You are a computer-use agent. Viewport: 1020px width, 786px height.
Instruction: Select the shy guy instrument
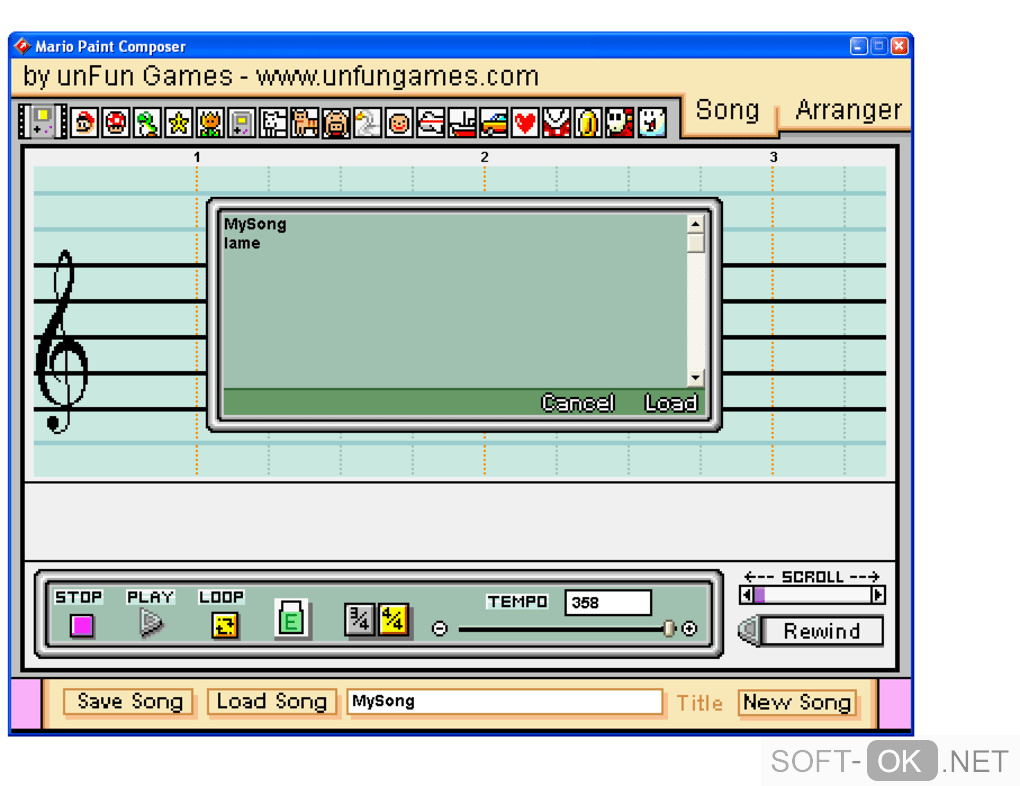tap(619, 122)
